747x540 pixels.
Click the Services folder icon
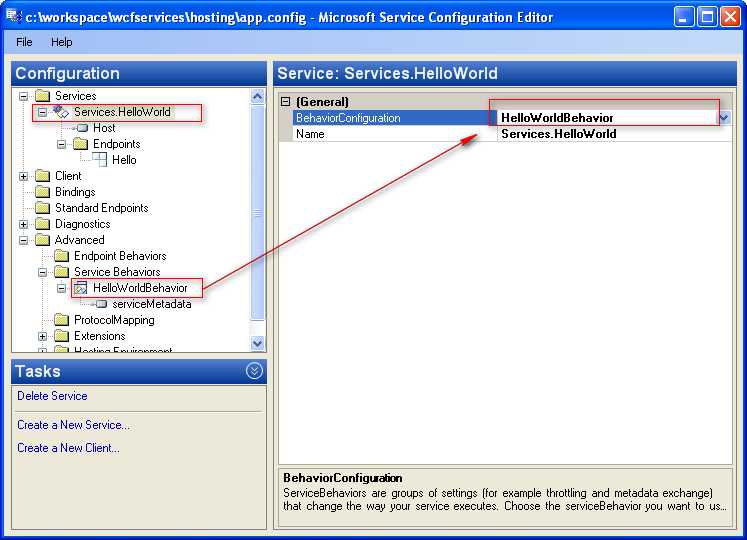point(42,96)
